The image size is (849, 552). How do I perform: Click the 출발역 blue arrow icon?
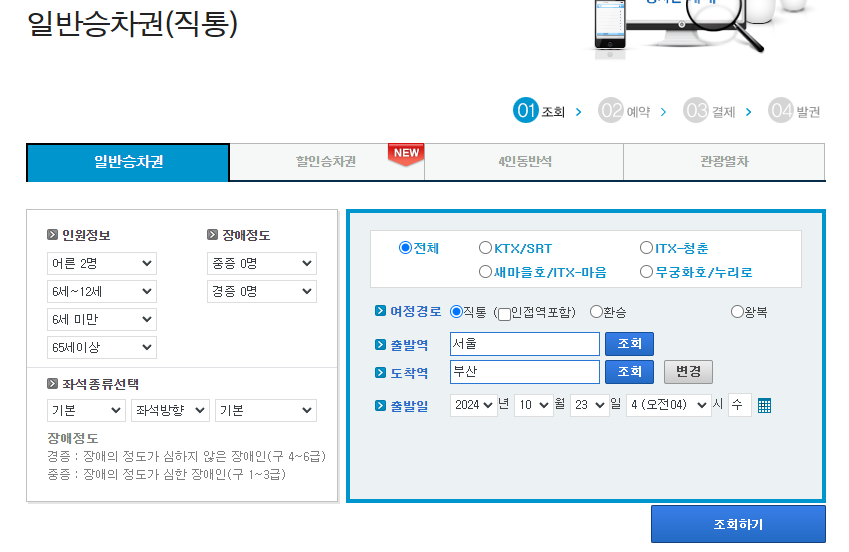click(x=380, y=345)
